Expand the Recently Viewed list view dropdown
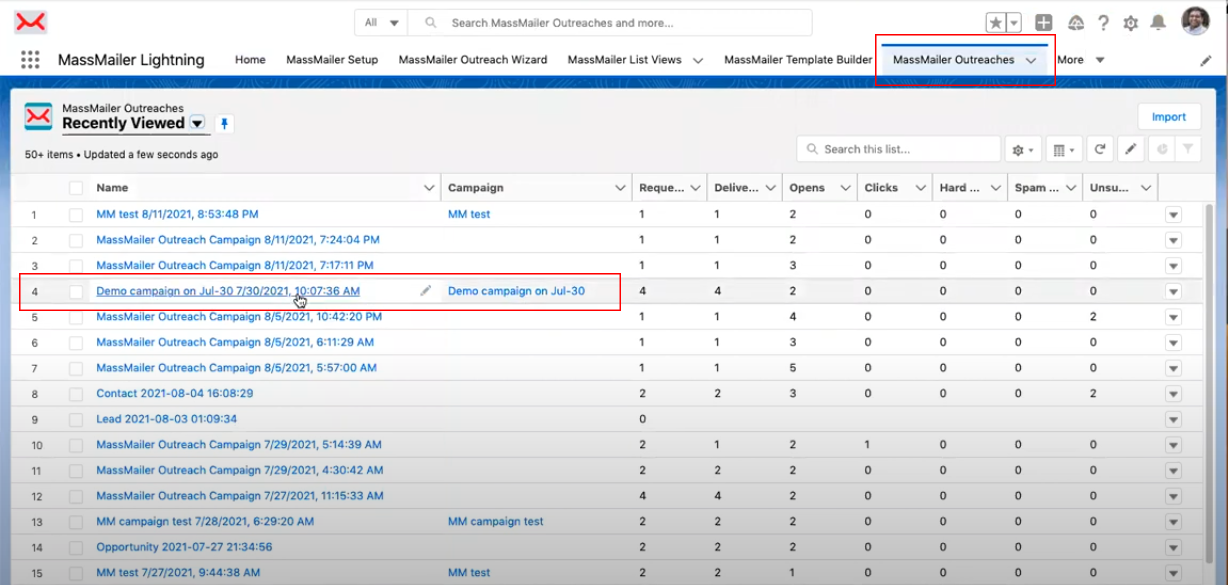 [198, 124]
